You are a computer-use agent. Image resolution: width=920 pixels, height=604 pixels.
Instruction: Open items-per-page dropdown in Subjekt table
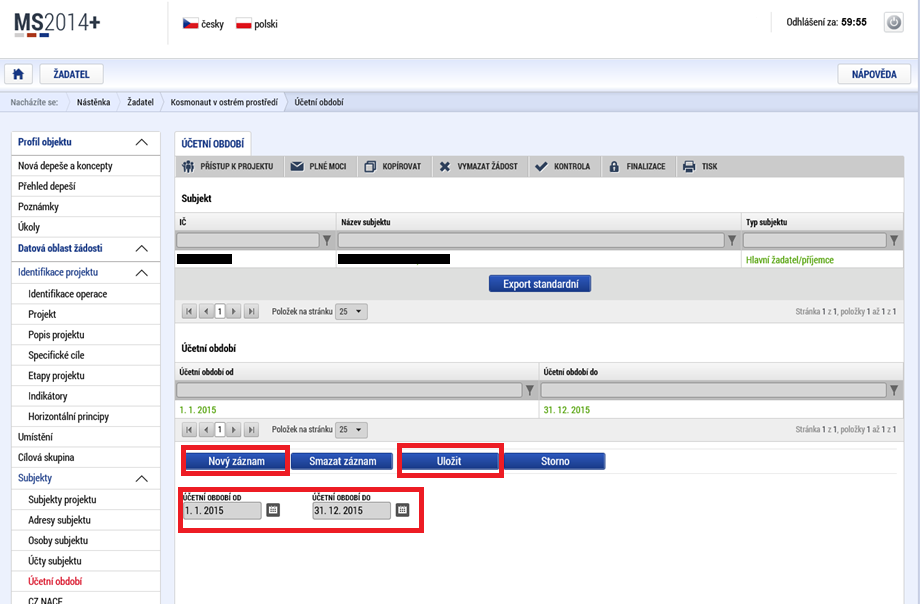coord(351,312)
